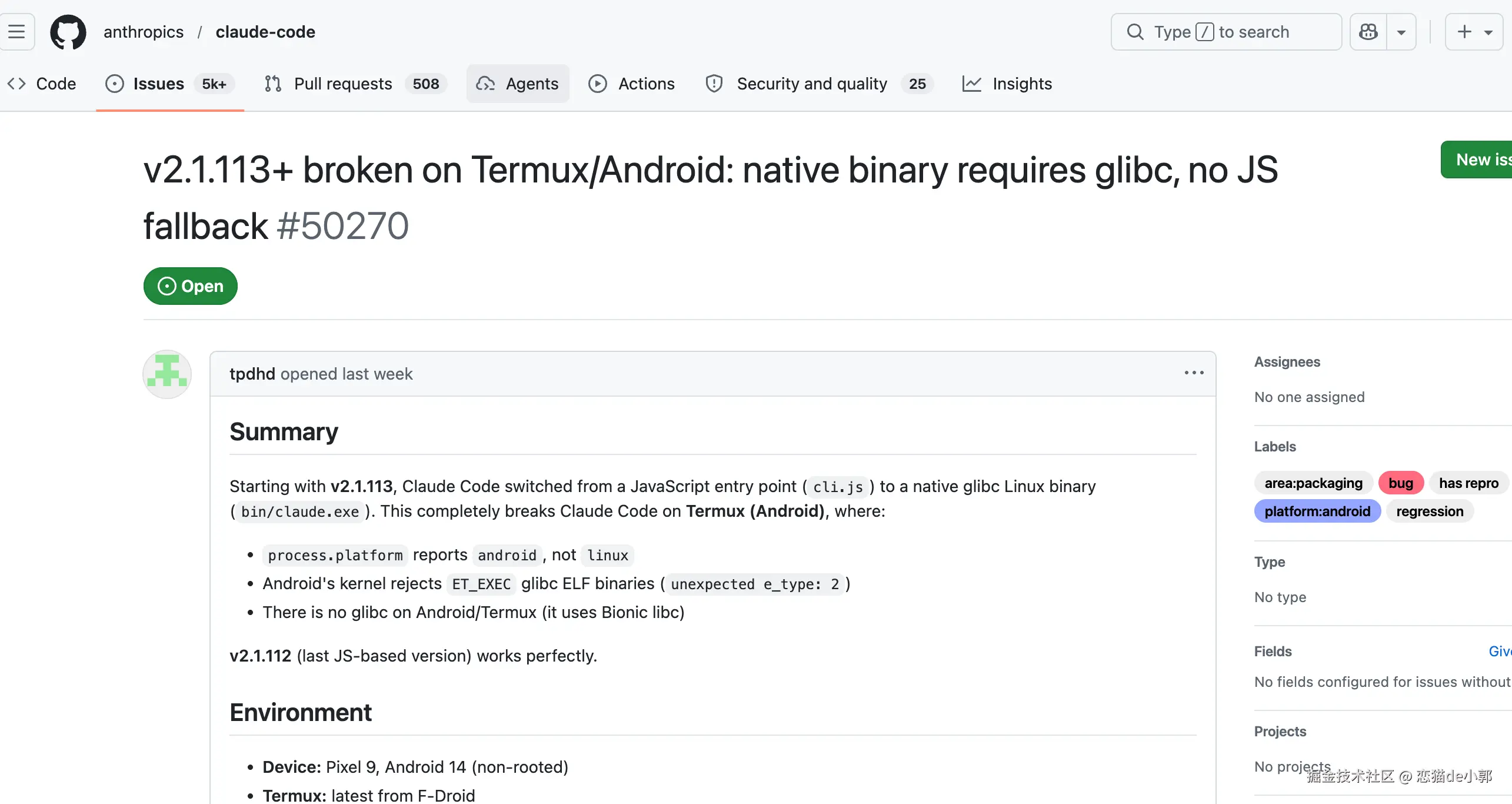Image resolution: width=1512 pixels, height=804 pixels.
Task: Click the Actions play icon
Action: [x=597, y=84]
